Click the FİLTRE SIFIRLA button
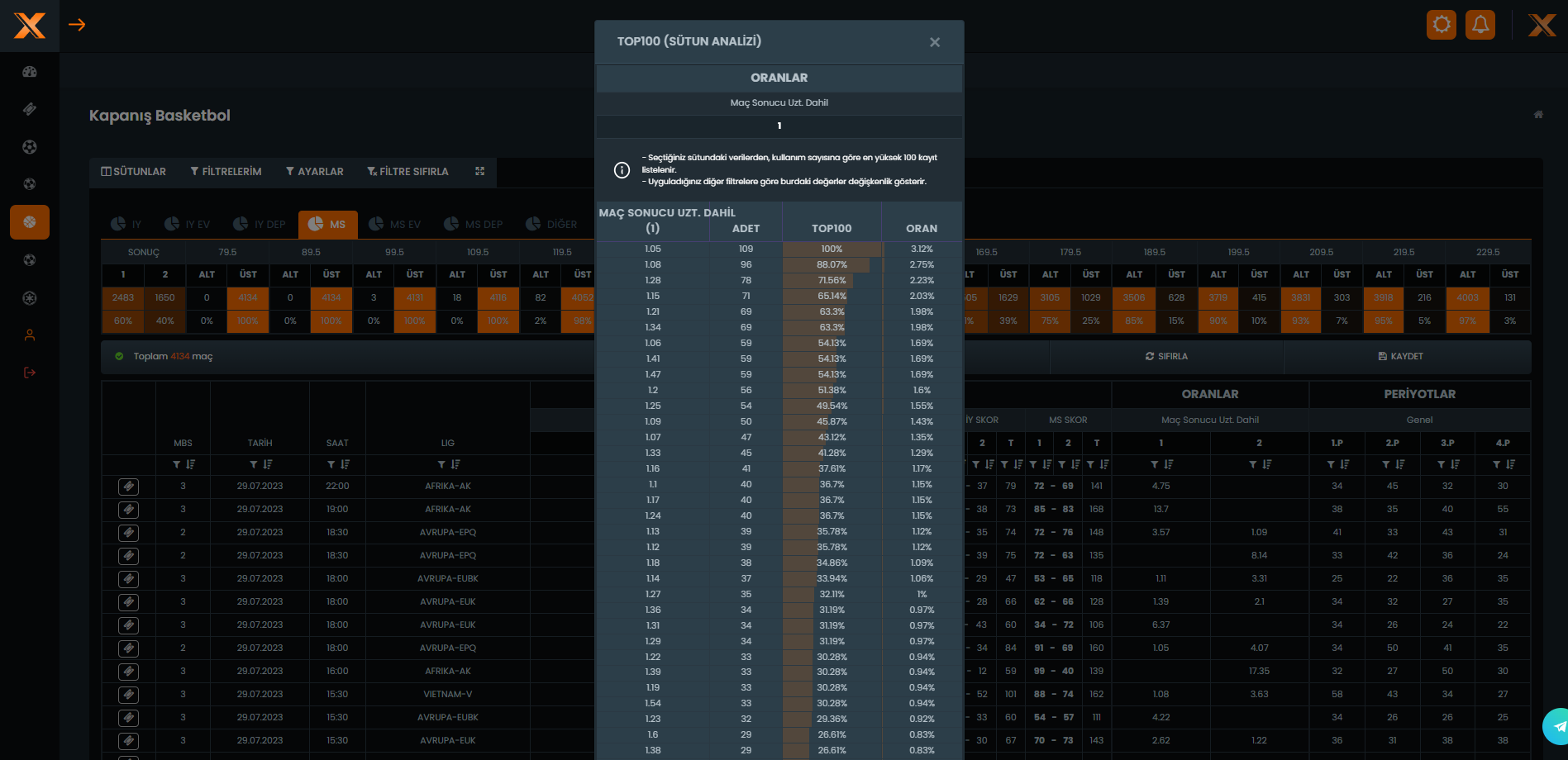The height and width of the screenshot is (760, 1568). tap(407, 171)
